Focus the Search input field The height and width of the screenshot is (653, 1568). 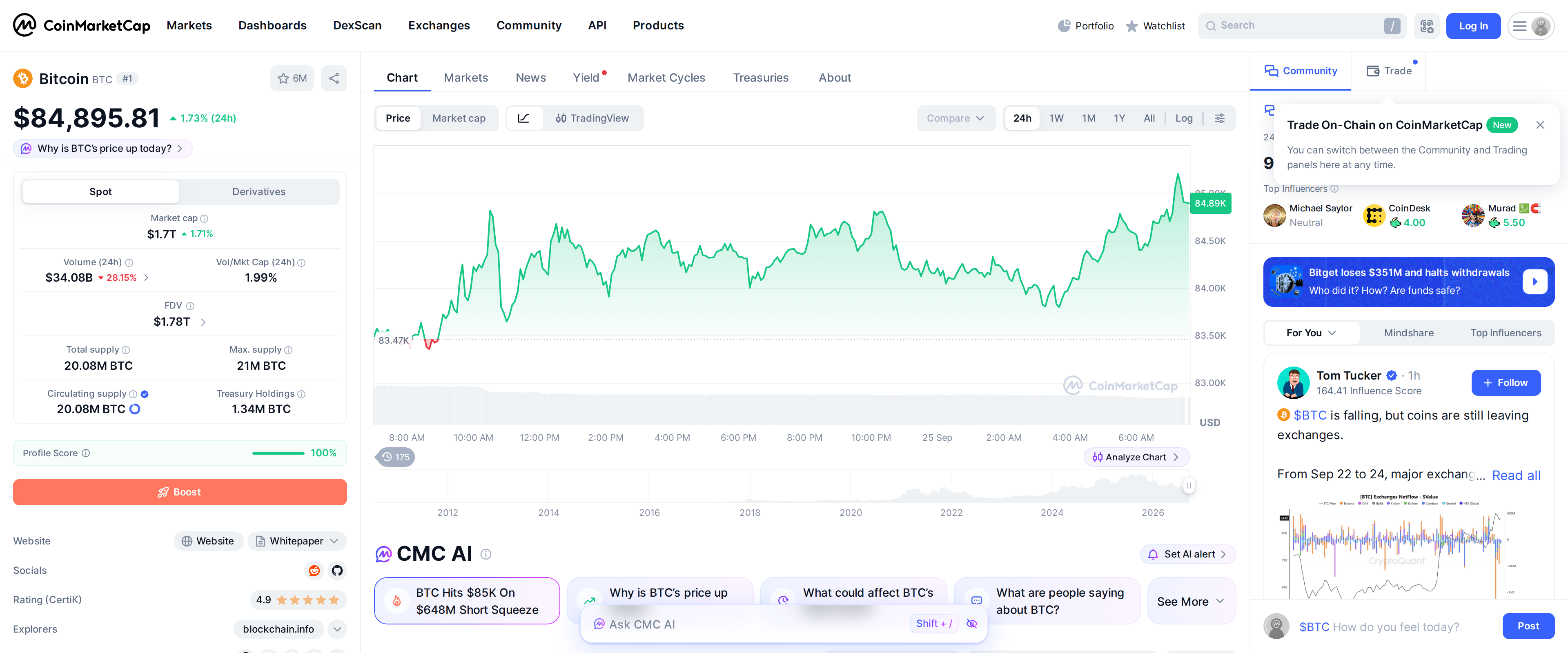pos(1301,26)
